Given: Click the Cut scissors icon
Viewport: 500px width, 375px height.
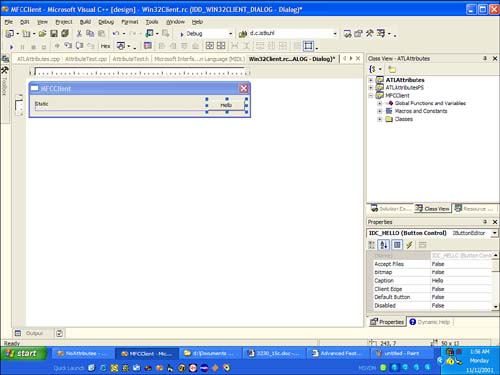Looking at the screenshot, I should coord(79,34).
